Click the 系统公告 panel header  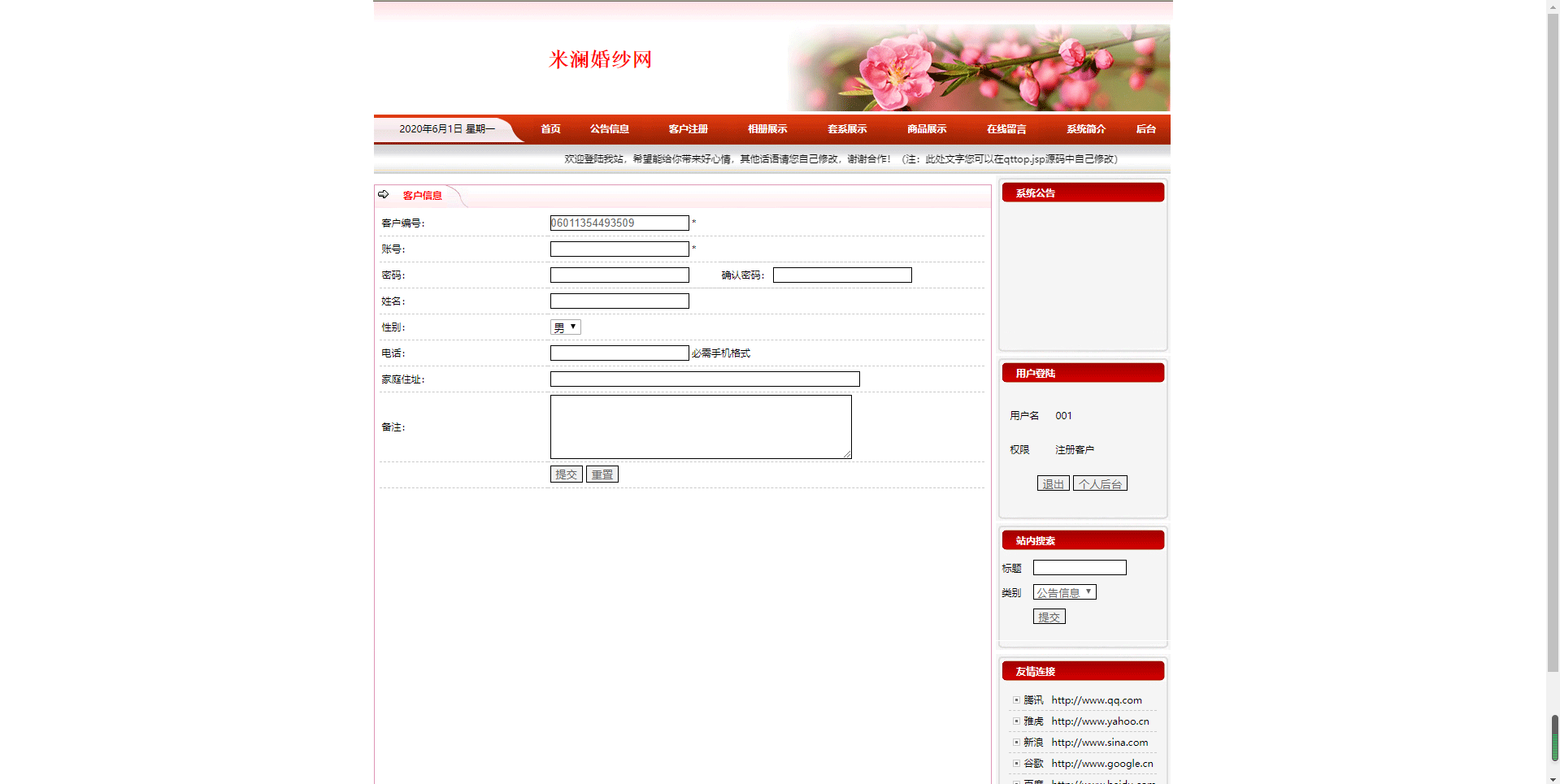1083,193
